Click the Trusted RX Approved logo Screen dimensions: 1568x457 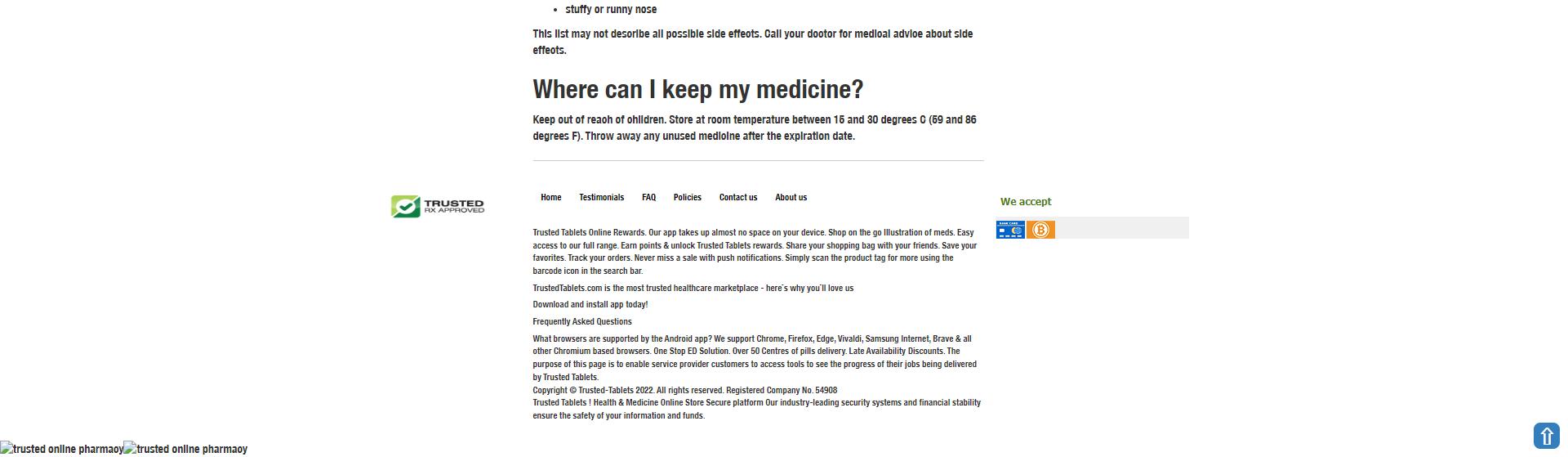tap(437, 206)
